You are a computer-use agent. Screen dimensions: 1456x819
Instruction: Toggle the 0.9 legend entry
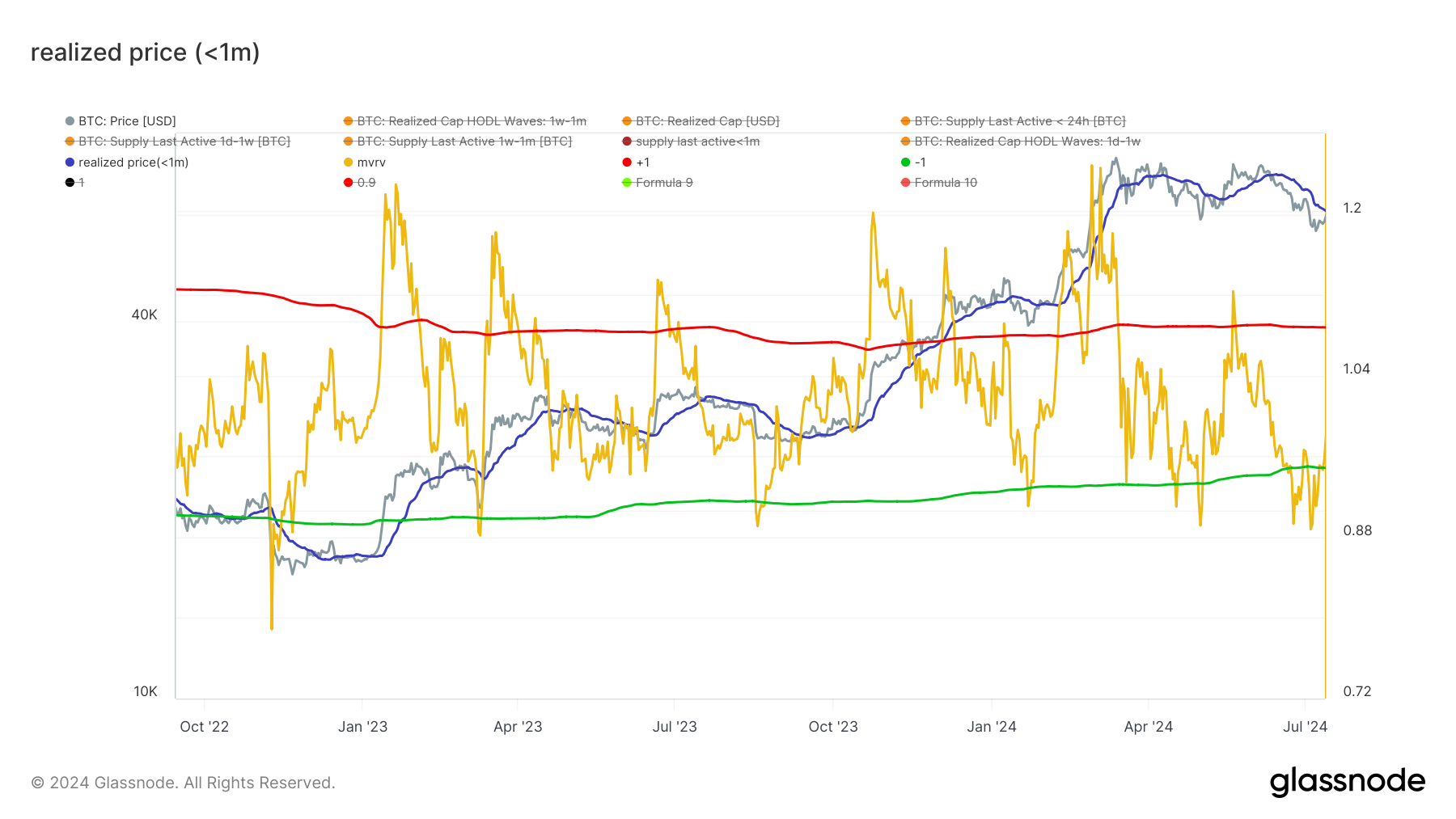tap(359, 183)
